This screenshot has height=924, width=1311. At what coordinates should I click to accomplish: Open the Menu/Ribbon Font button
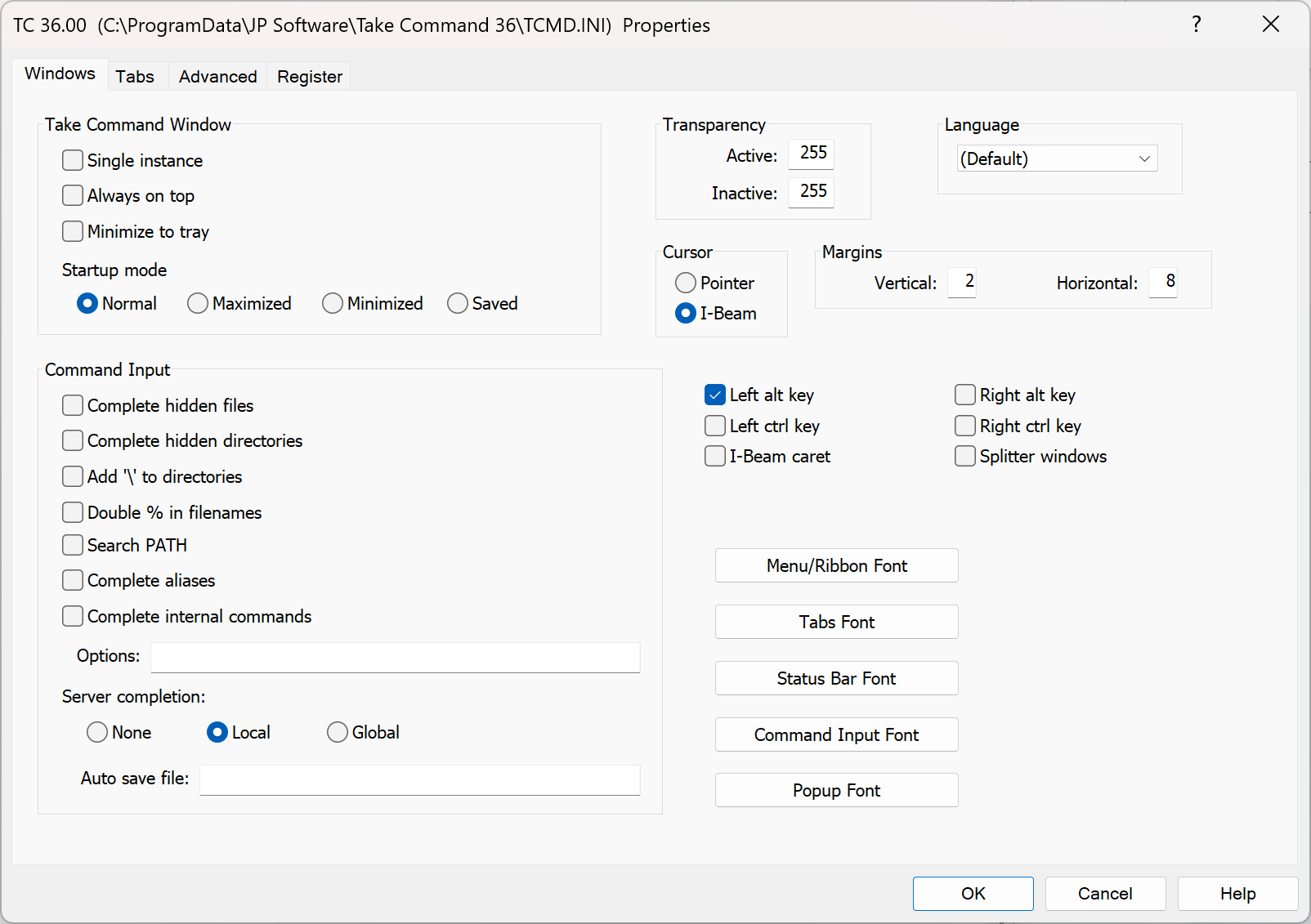coord(837,565)
